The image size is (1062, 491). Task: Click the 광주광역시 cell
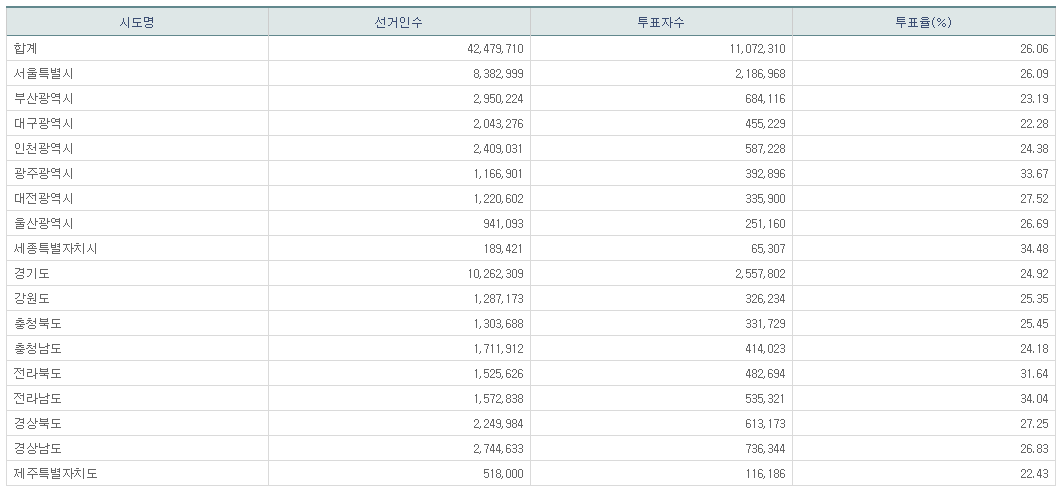click(x=44, y=173)
